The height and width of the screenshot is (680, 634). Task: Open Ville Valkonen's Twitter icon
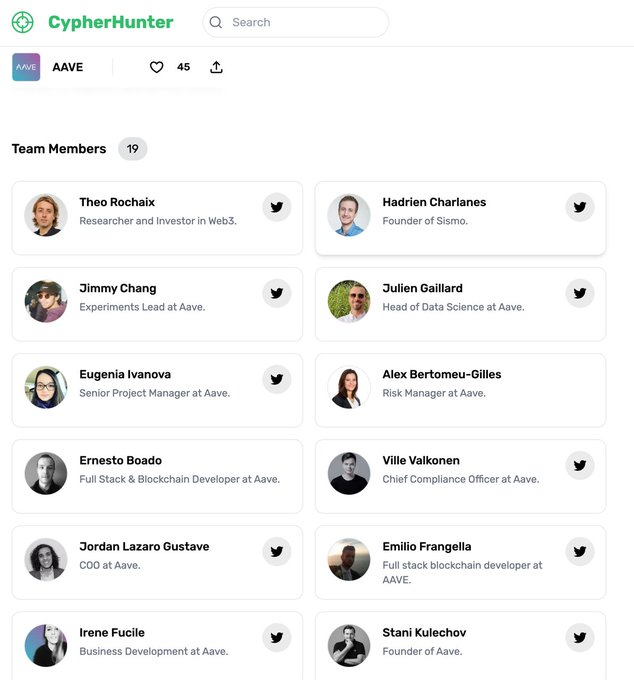click(x=580, y=465)
